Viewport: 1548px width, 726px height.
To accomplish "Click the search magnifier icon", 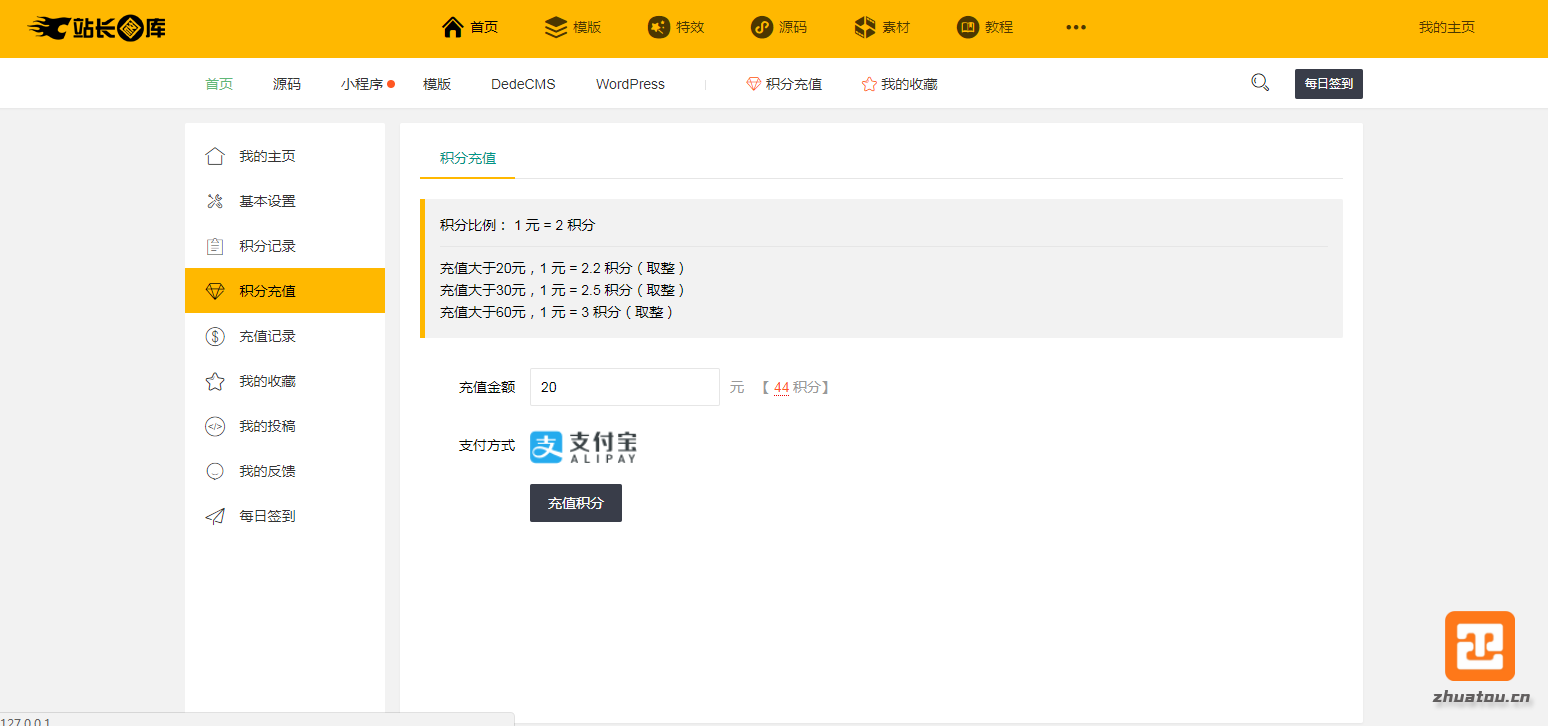I will [x=1260, y=83].
